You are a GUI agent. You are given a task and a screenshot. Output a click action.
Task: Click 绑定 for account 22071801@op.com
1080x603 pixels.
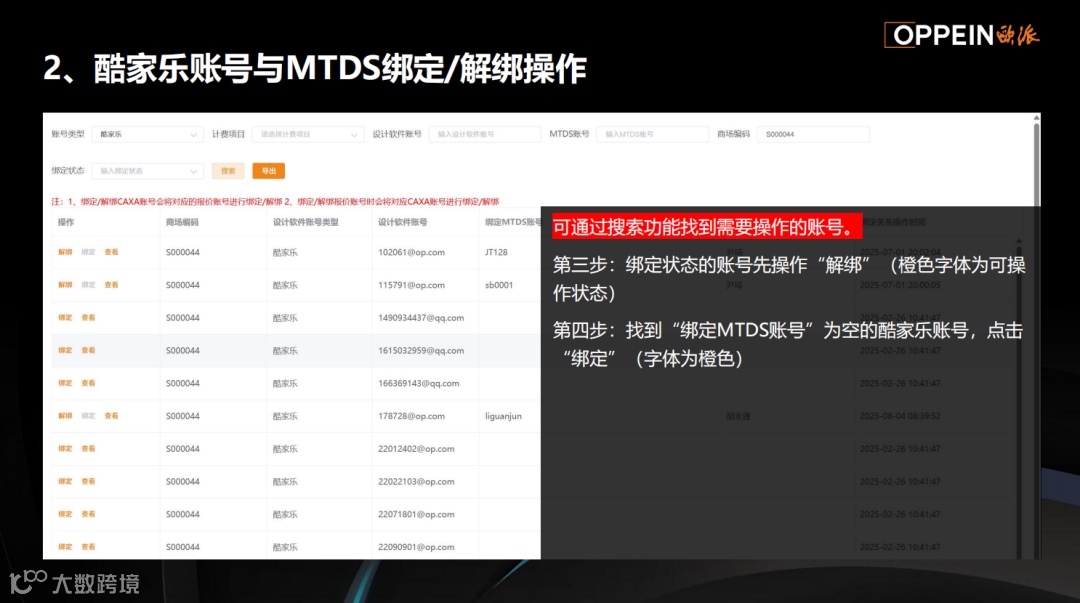pos(65,514)
